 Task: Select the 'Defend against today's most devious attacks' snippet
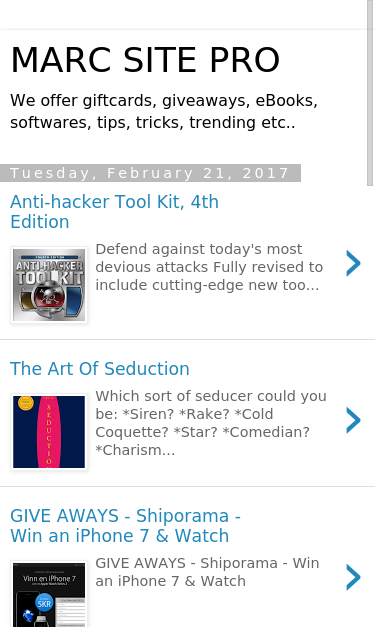209,267
